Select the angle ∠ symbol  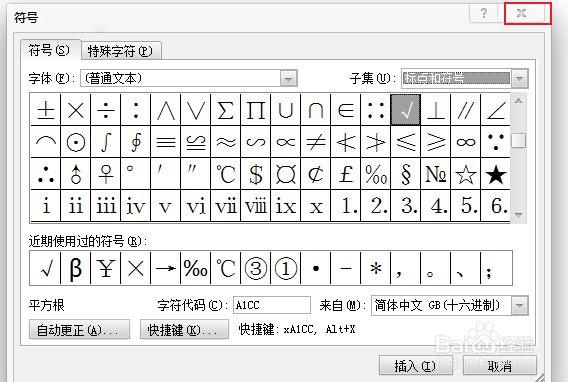[496, 110]
